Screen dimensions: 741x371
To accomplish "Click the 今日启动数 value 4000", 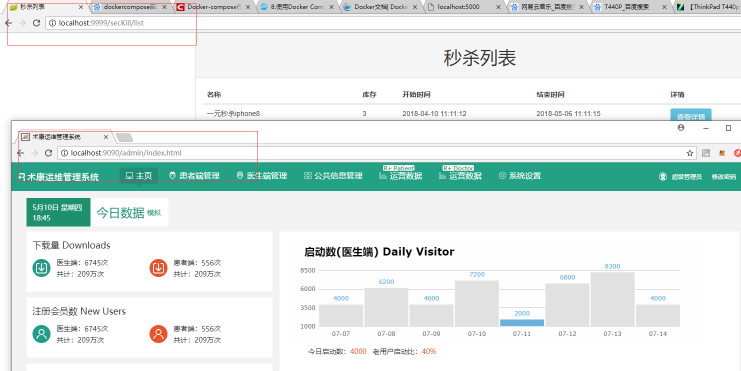I will tap(358, 352).
